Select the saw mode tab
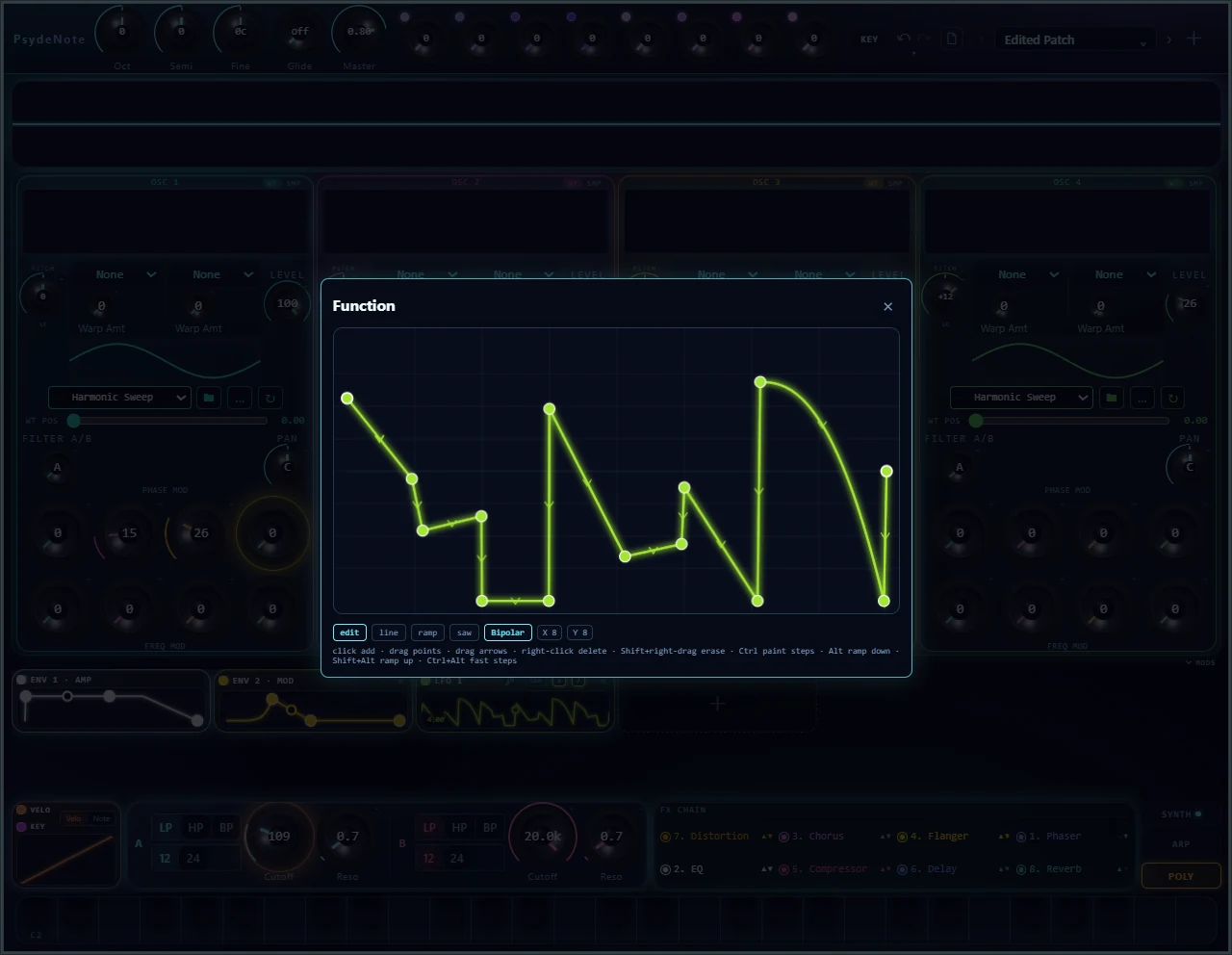This screenshot has width=1232, height=955. [464, 632]
